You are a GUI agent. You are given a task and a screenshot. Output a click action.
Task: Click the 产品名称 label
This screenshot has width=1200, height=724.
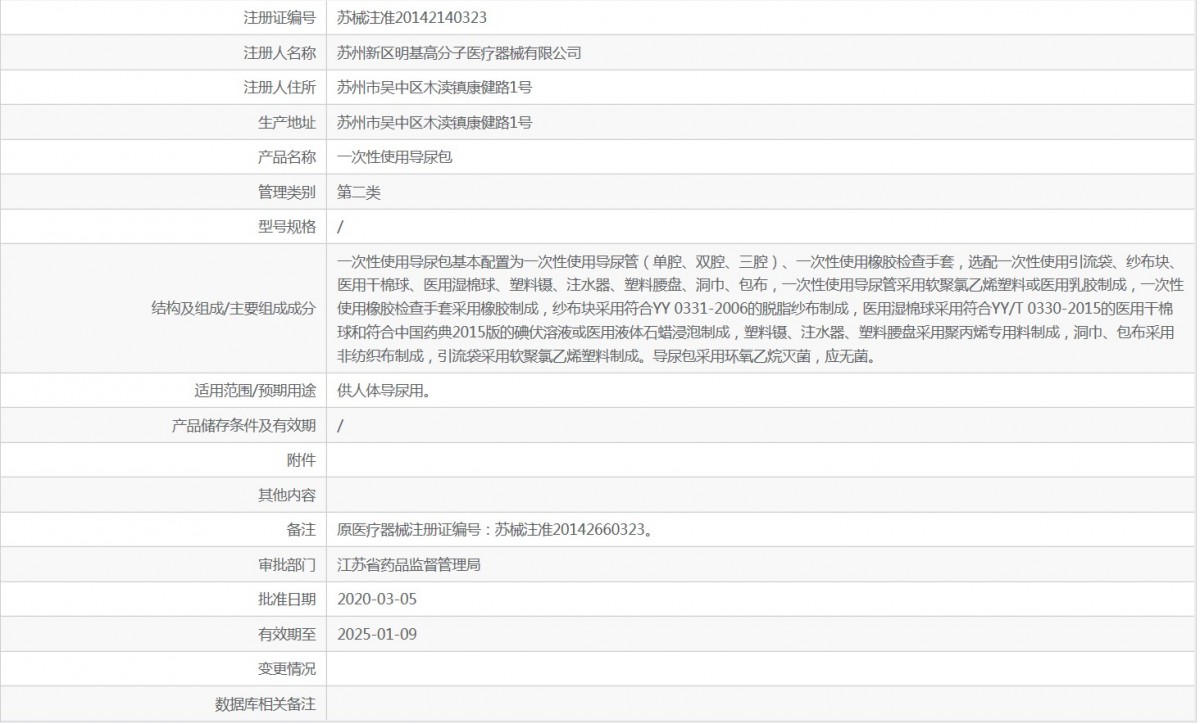(286, 157)
